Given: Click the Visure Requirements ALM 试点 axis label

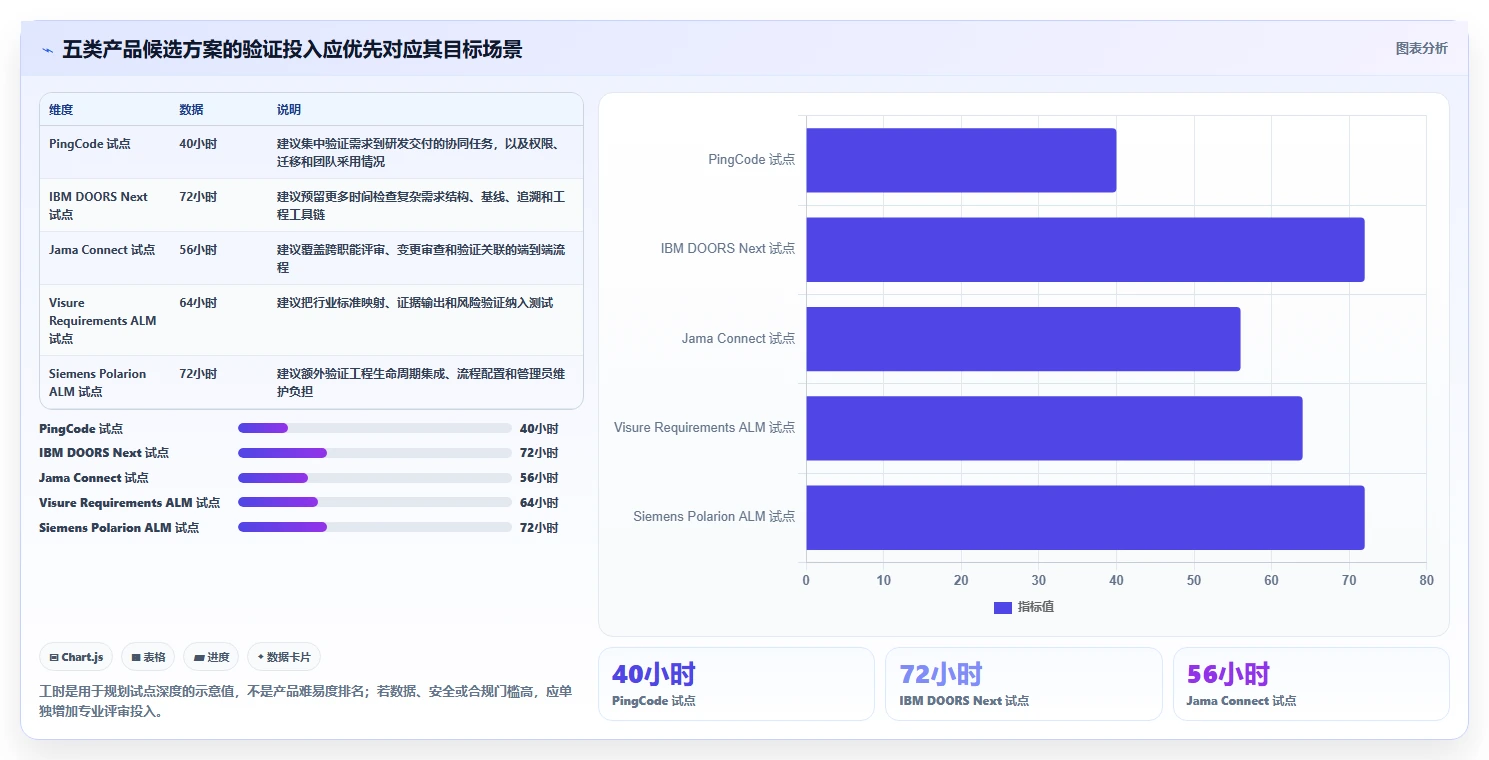Looking at the screenshot, I should pyautogui.click(x=705, y=428).
